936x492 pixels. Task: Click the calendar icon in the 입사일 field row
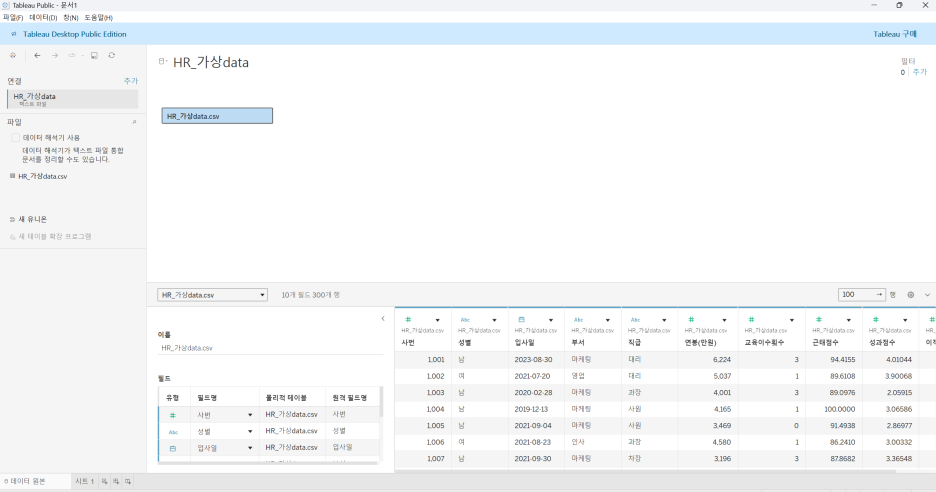(173, 448)
